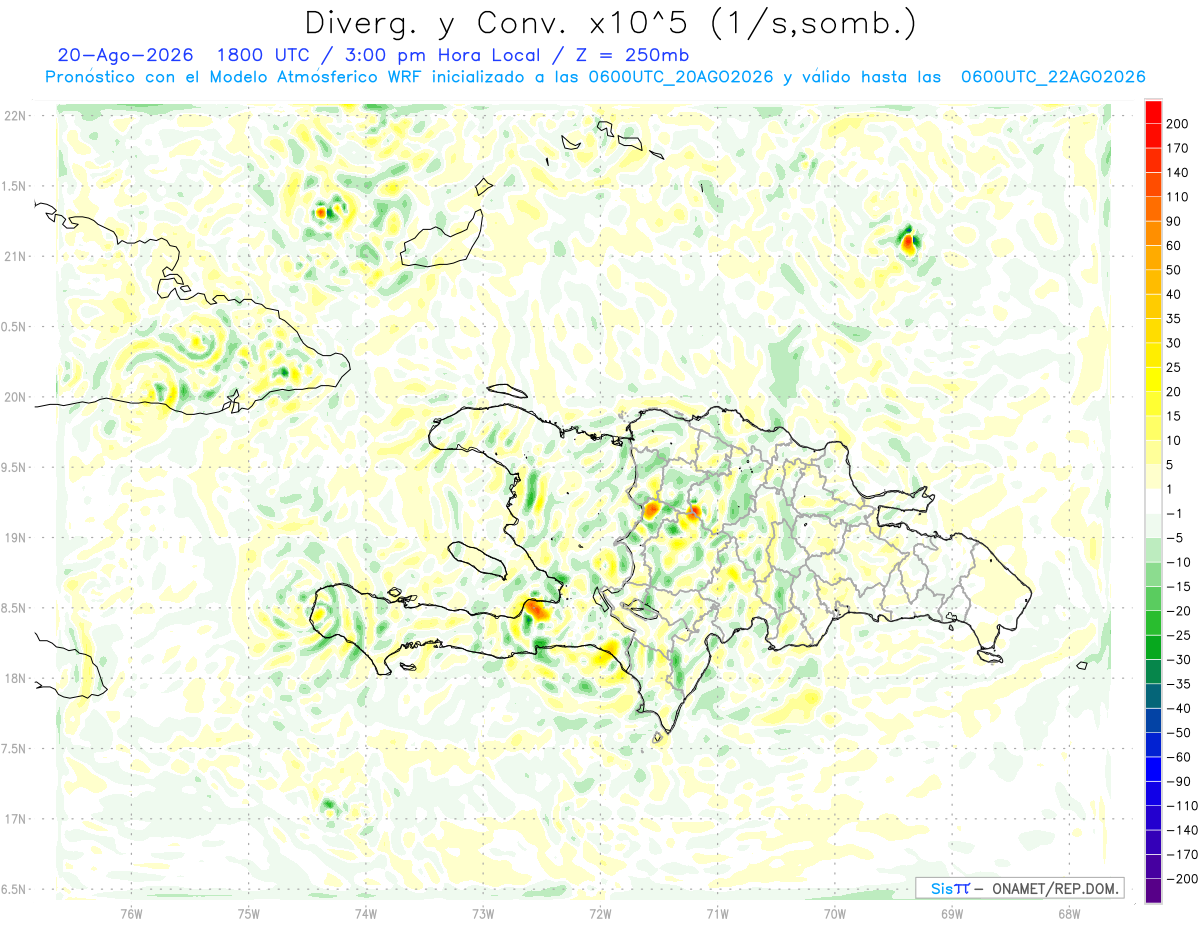Click the '19N' latitude label
This screenshot has width=1200, height=927.
click(14, 537)
